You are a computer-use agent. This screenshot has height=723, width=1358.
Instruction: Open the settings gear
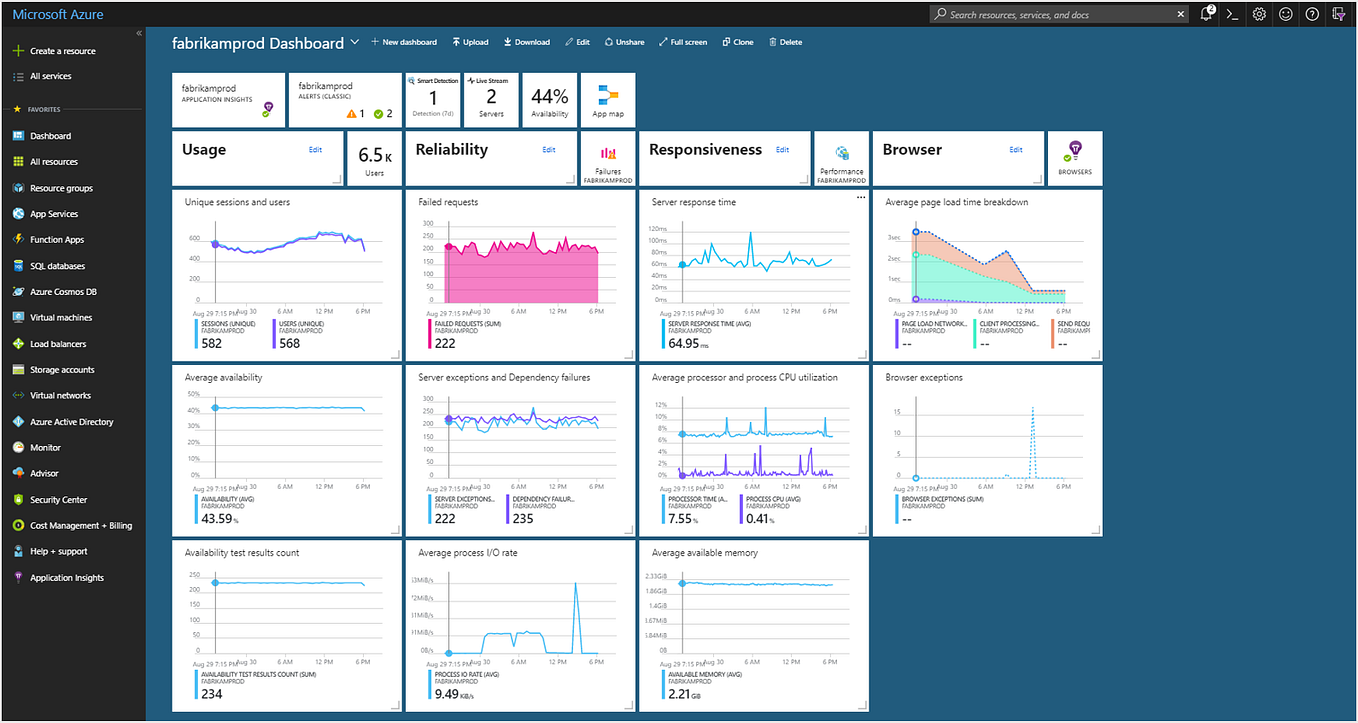pos(1259,14)
